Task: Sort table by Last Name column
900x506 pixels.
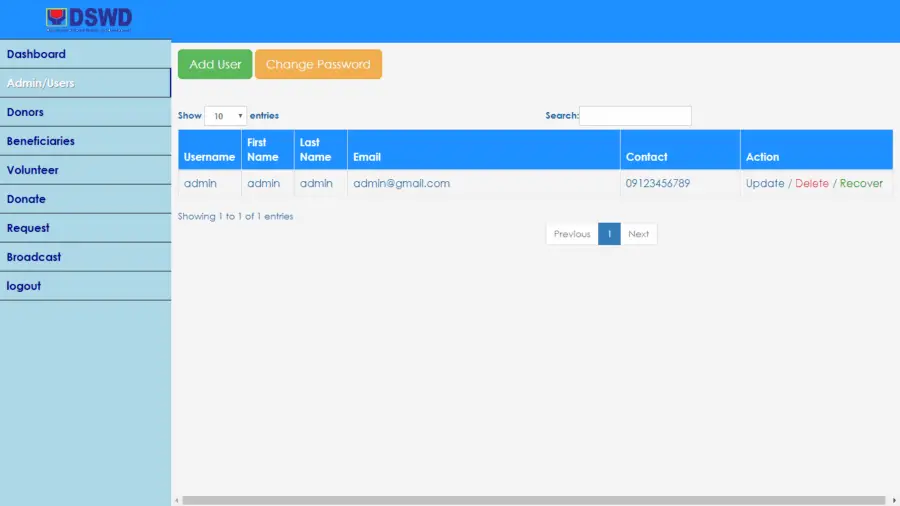Action: click(x=320, y=150)
